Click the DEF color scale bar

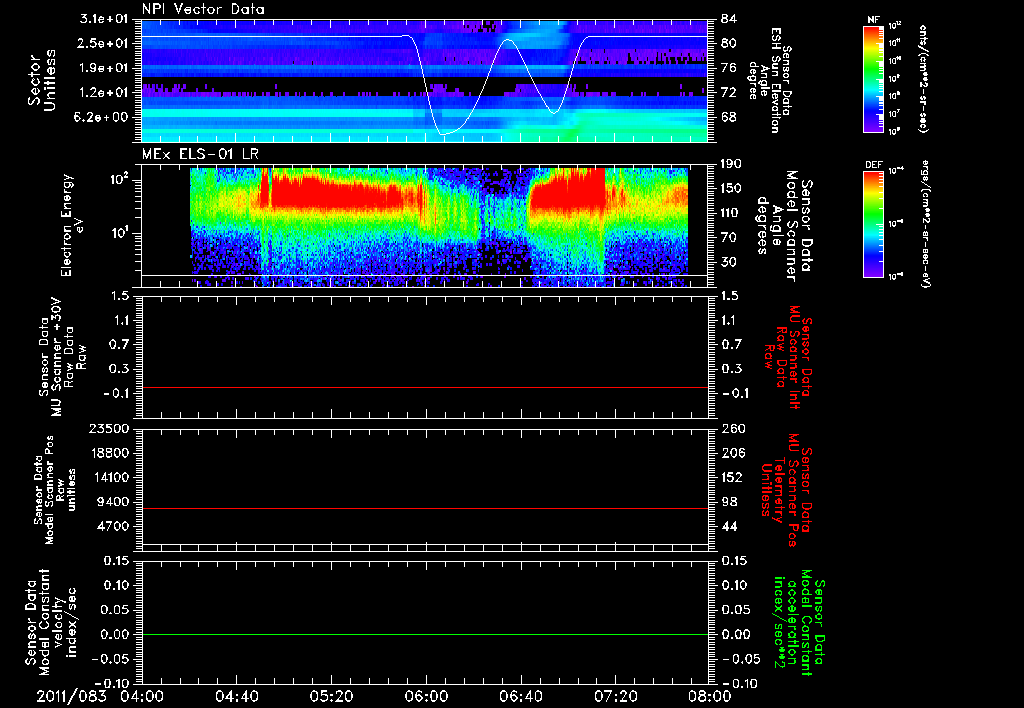coord(874,224)
